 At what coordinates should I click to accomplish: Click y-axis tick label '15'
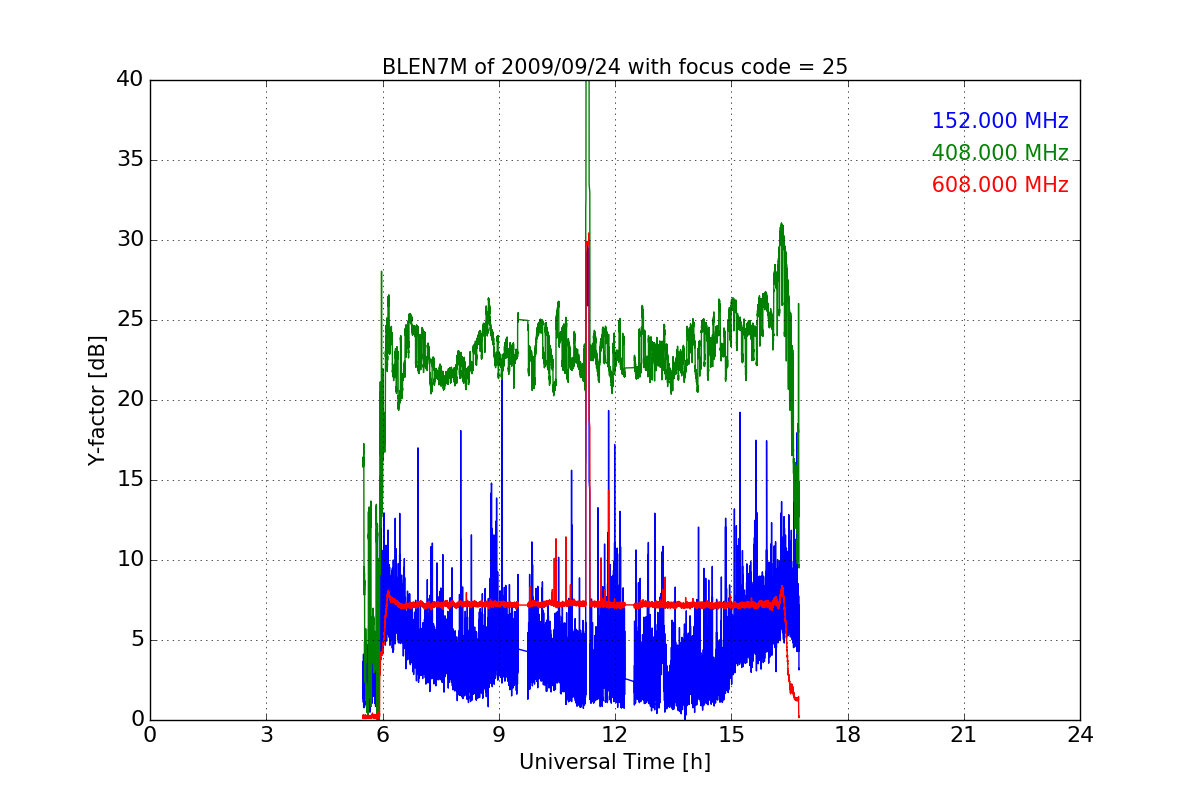point(130,480)
